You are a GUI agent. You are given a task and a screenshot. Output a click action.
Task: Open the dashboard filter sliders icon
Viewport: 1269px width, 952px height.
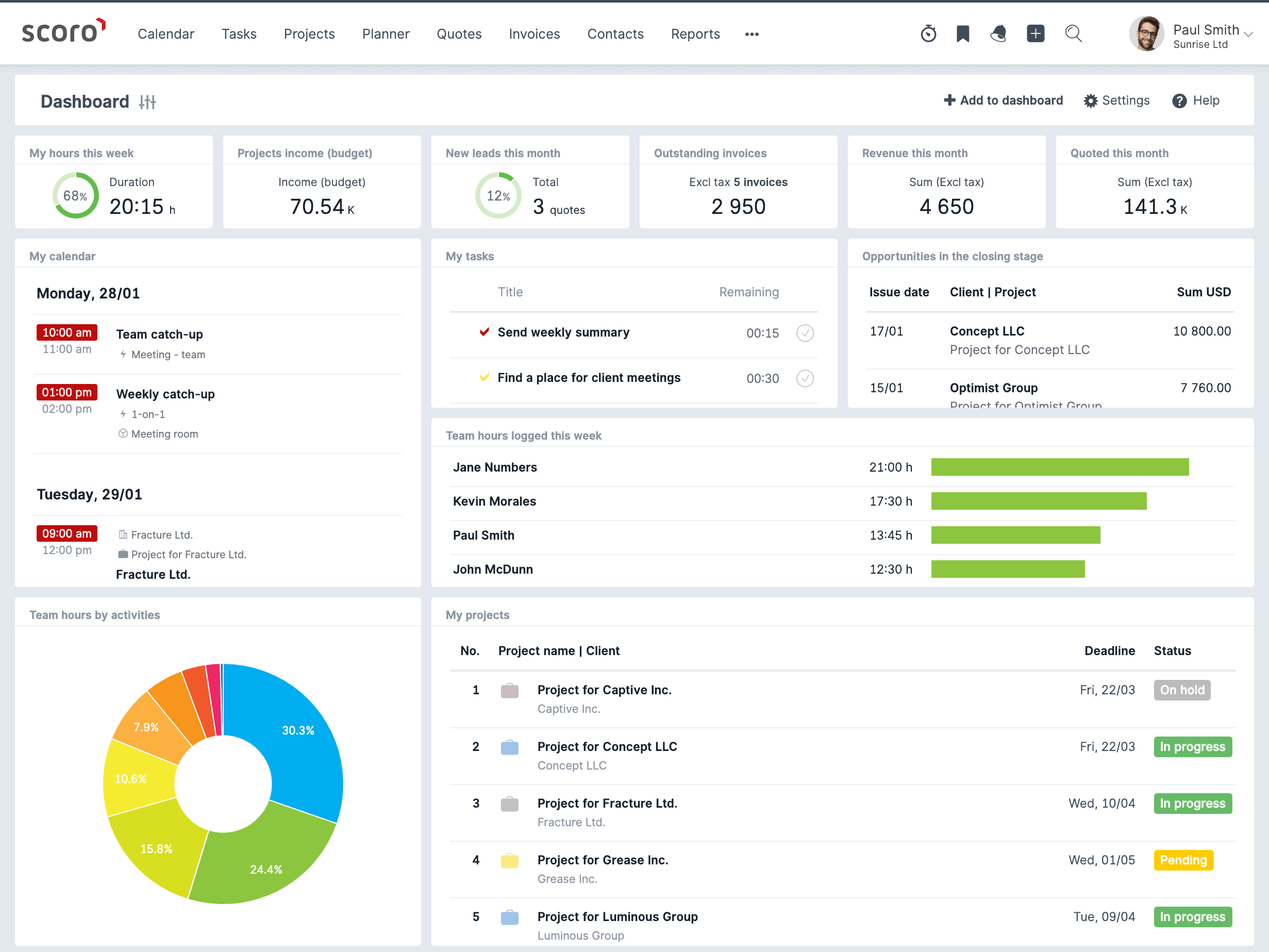click(x=147, y=102)
